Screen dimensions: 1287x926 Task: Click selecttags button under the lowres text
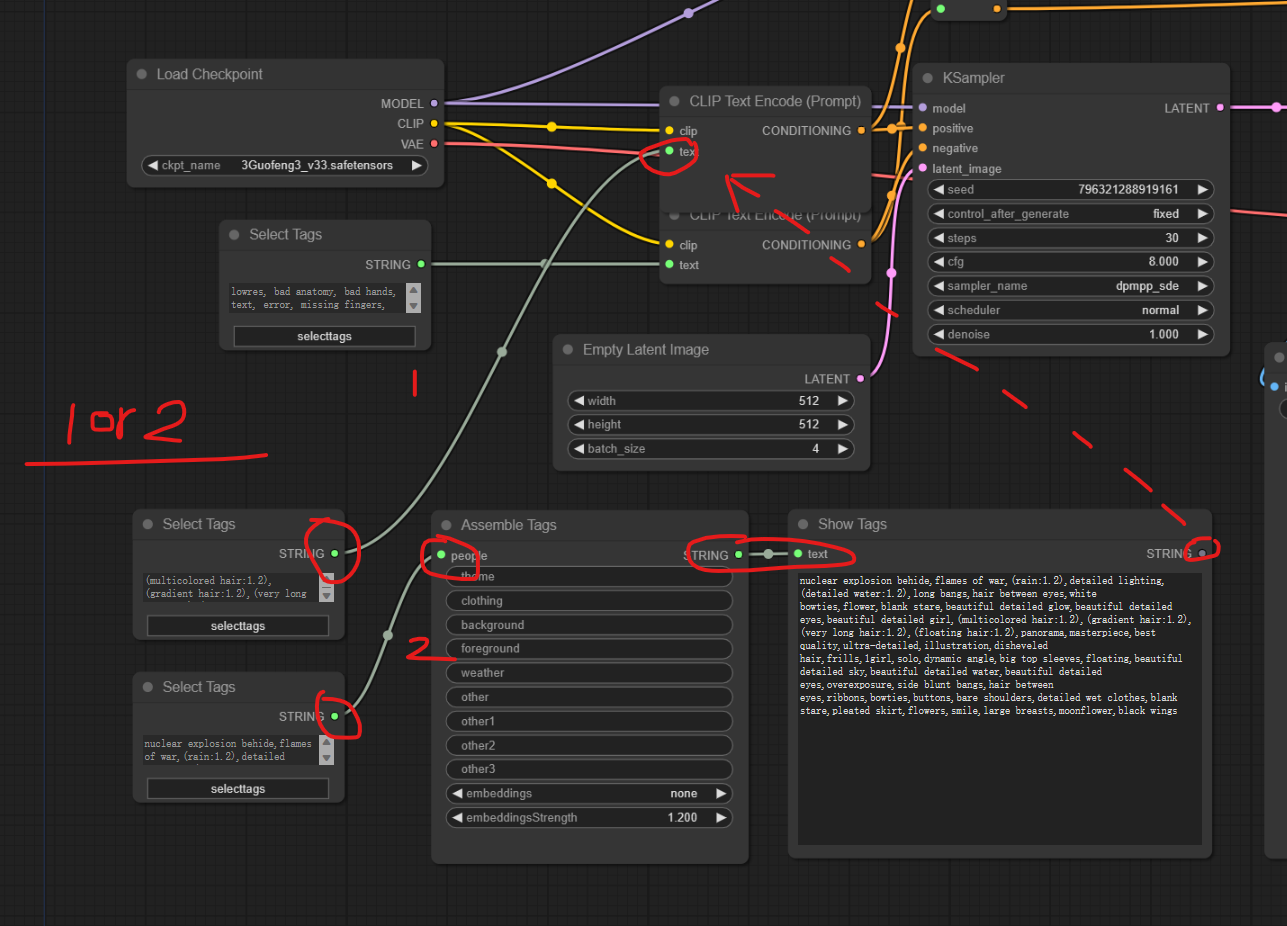coord(324,336)
